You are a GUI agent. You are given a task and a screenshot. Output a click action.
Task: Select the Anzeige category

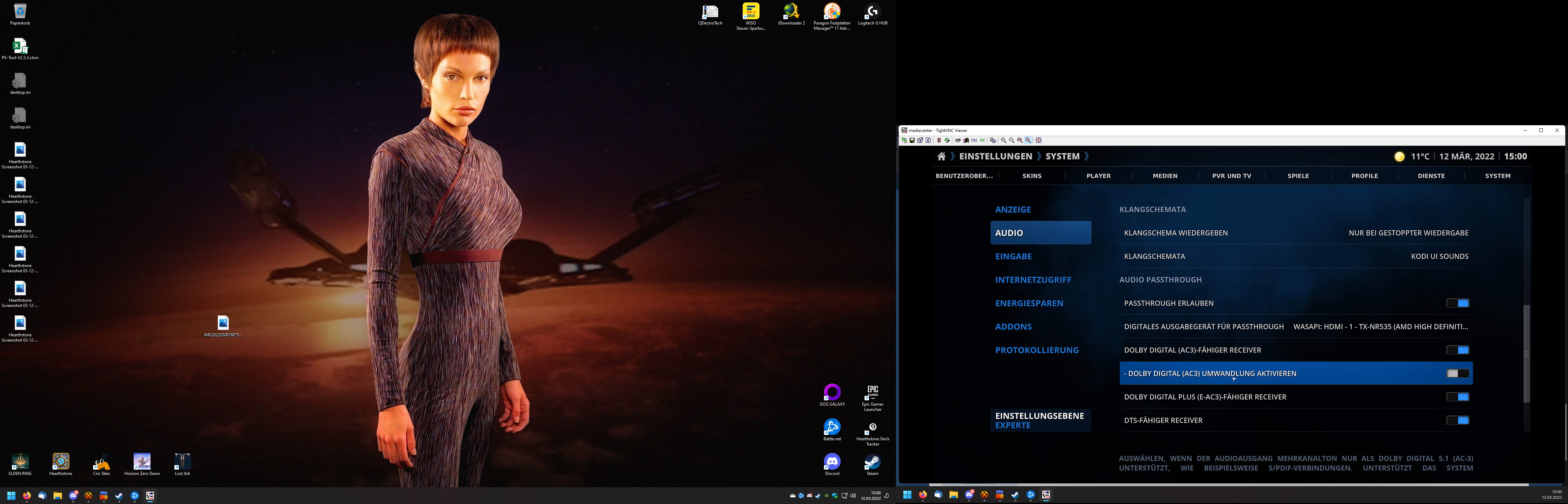(x=1041, y=209)
